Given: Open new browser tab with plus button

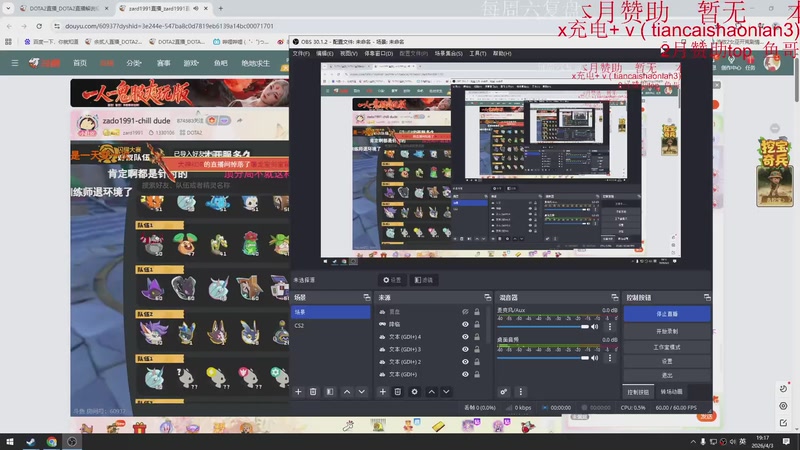Looking at the screenshot, I should [220, 8].
